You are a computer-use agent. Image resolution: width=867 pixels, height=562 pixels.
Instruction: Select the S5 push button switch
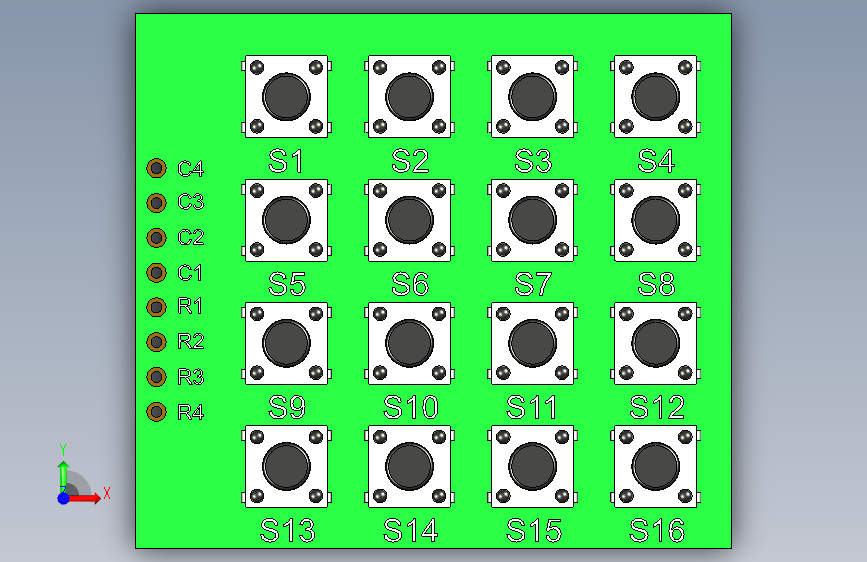[x=286, y=220]
